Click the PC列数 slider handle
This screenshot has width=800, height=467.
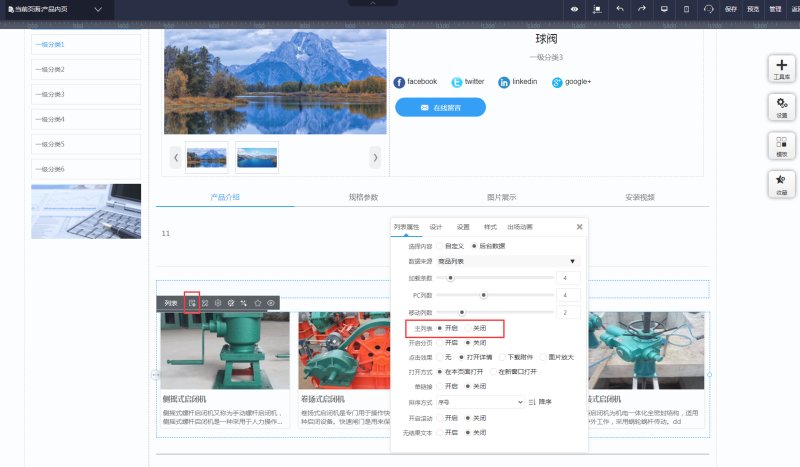484,295
